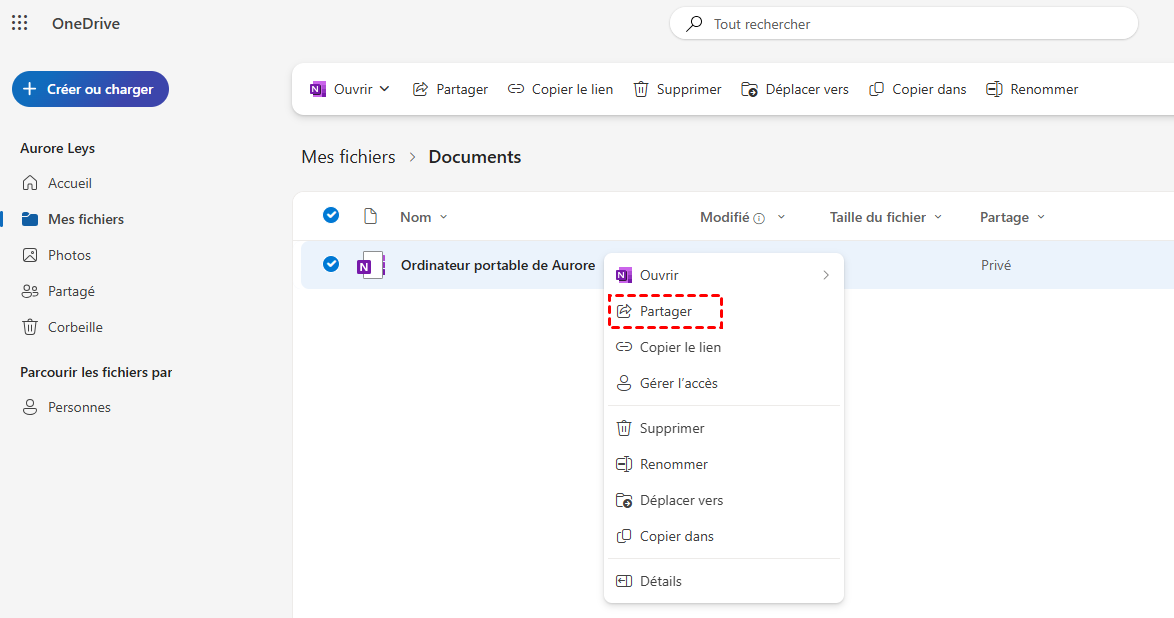Navigate to Mes fichiers breadcrumb link

348,157
